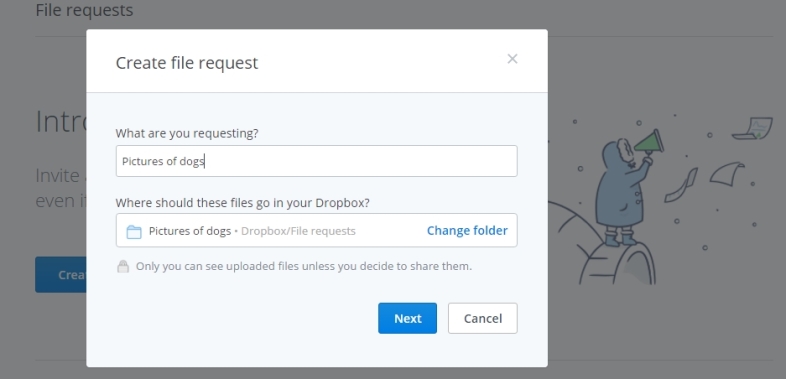Click the 'Dropbox/File requests' path text
The height and width of the screenshot is (379, 786).
298,231
